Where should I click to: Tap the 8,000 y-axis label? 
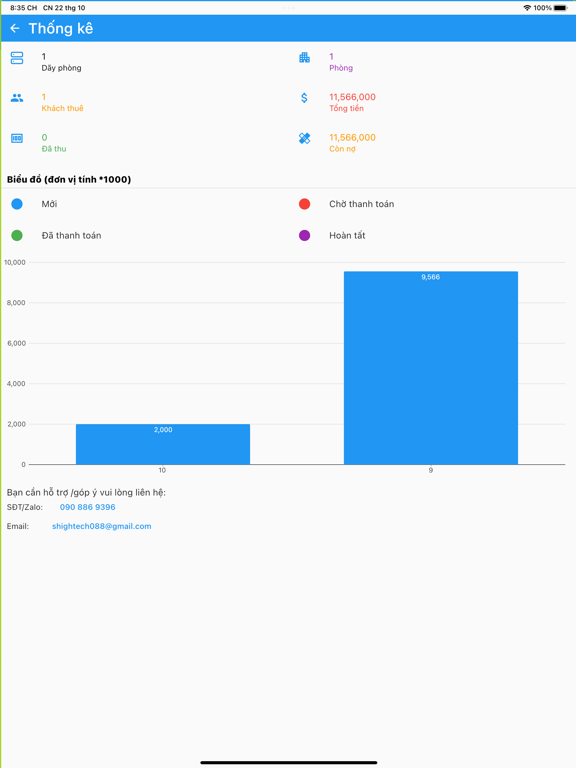point(16,303)
